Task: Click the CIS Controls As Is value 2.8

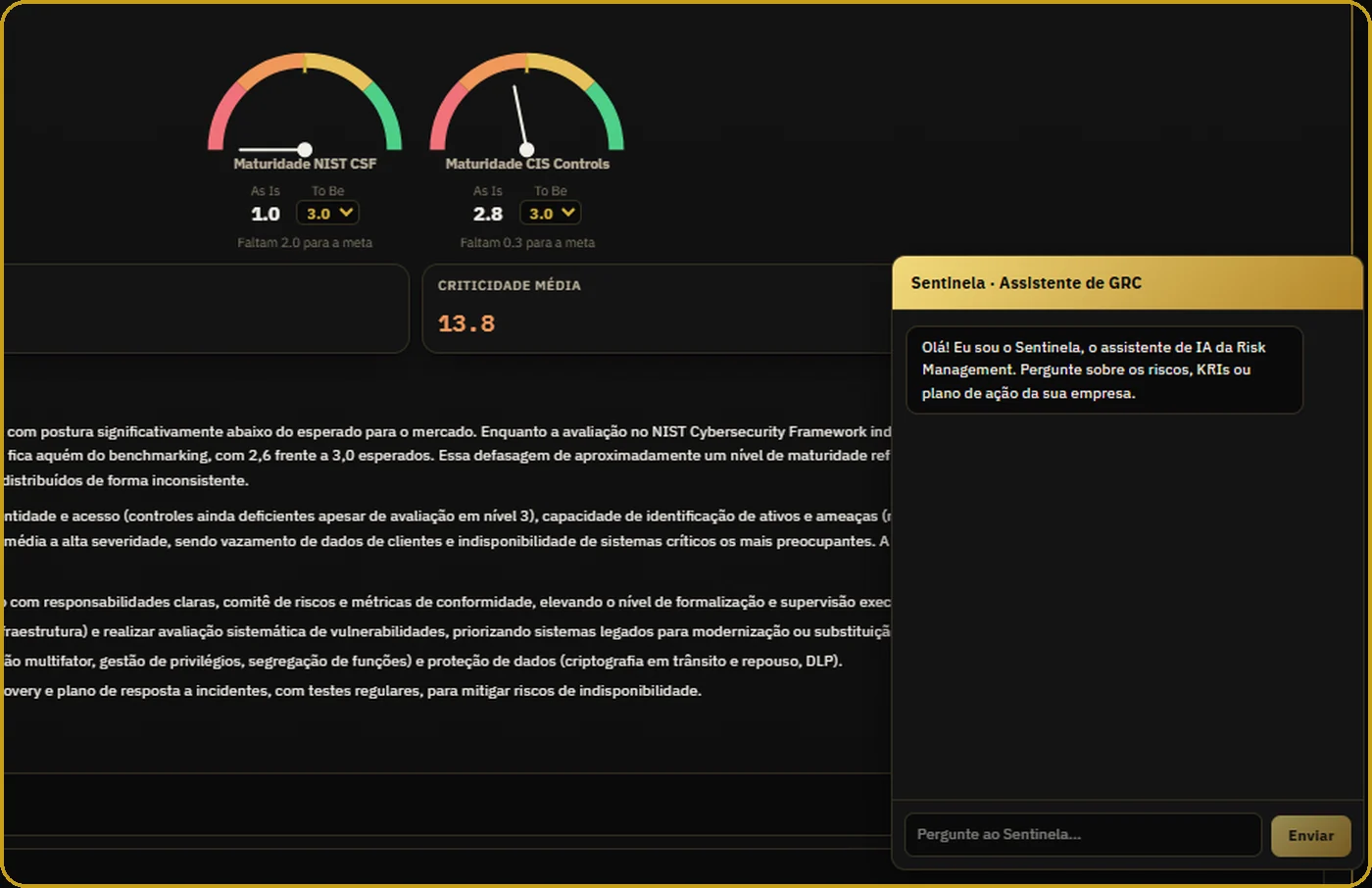Action: pyautogui.click(x=488, y=214)
